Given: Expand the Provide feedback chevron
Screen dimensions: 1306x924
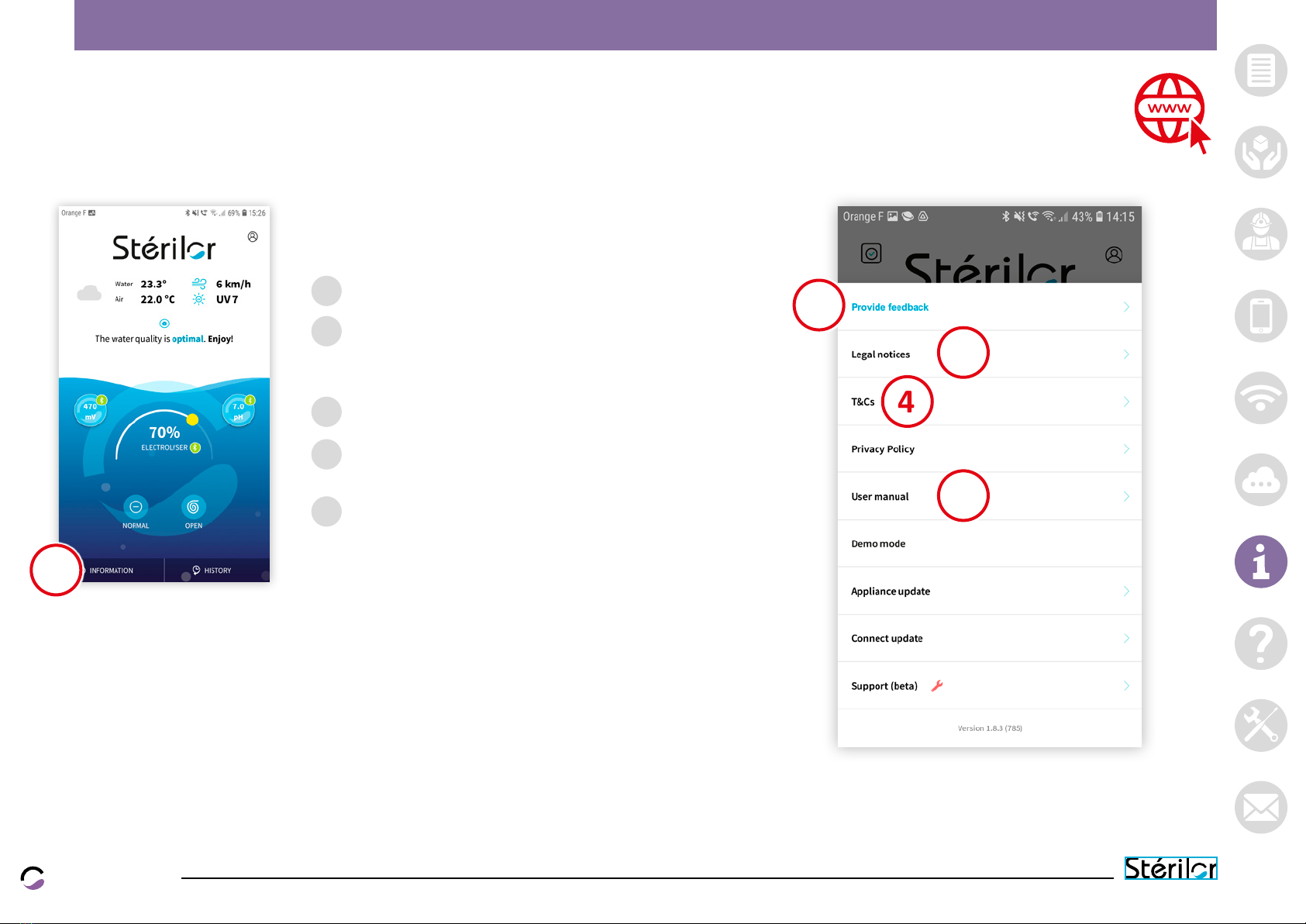Looking at the screenshot, I should tap(1126, 307).
